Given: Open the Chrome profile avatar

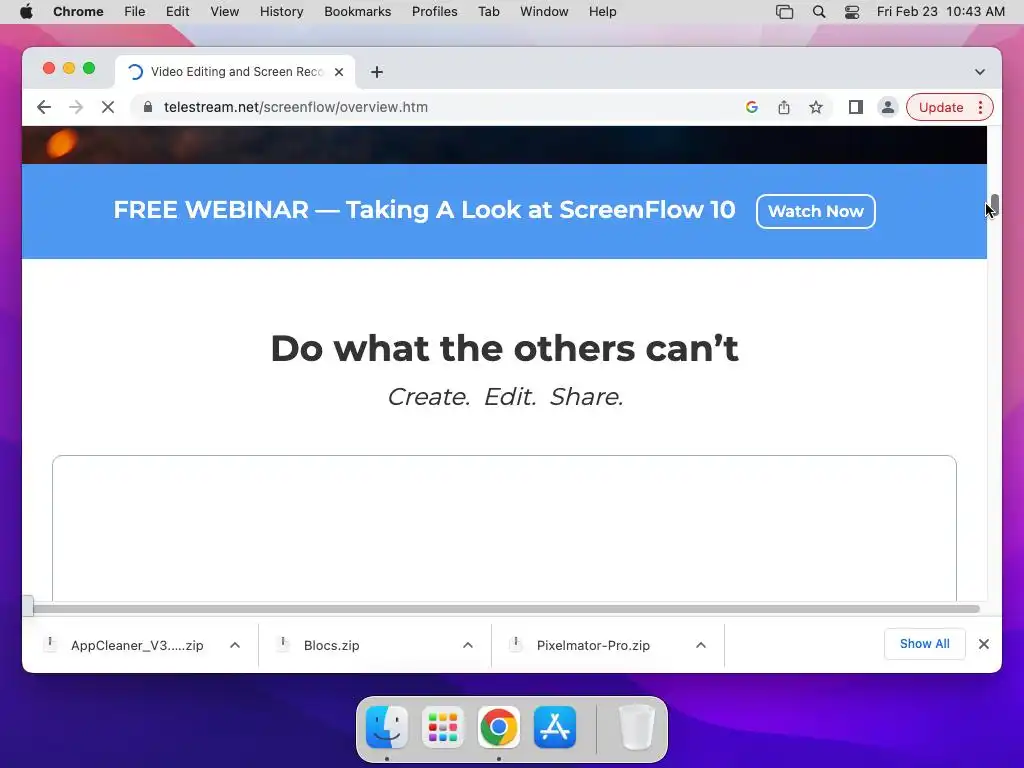Looking at the screenshot, I should [x=888, y=107].
